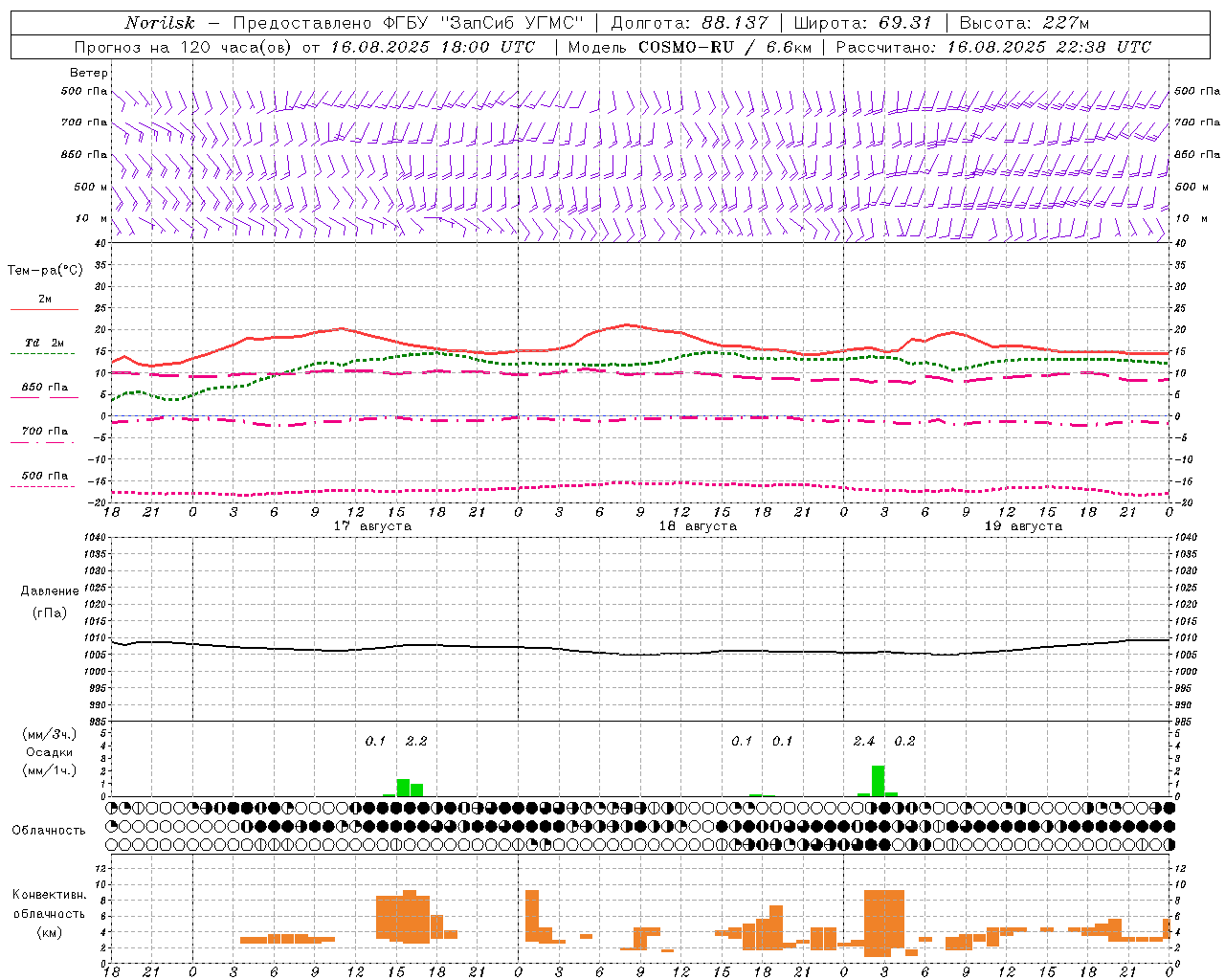Click the 'Высота: 227м' elevation label

point(1024,23)
